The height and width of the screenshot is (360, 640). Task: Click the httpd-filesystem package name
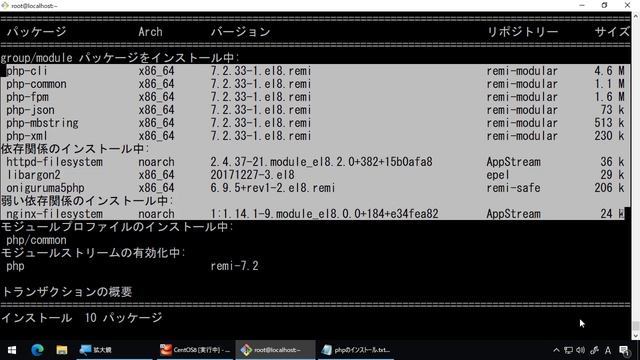[x=54, y=162]
